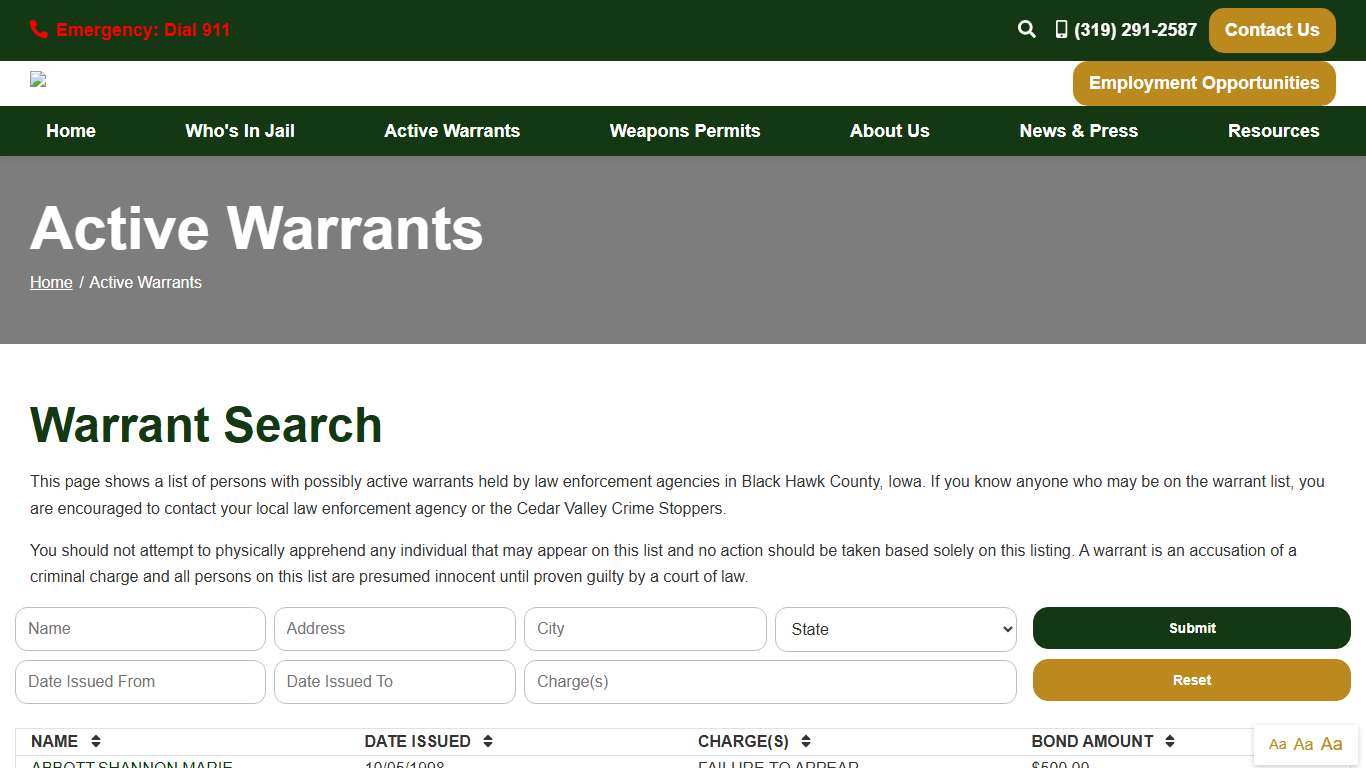Sort the DATE ISSUED column

(488, 741)
